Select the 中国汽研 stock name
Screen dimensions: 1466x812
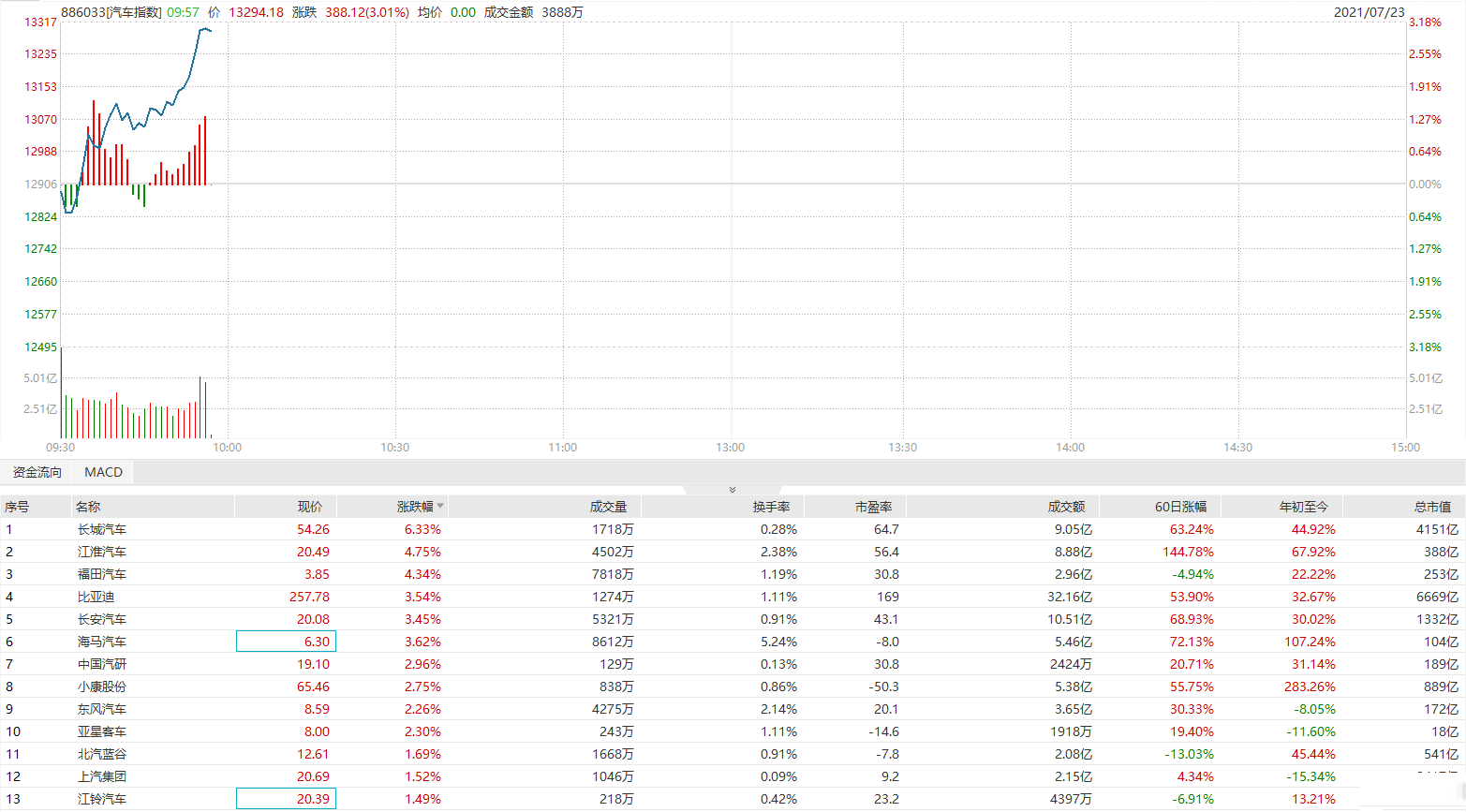102,664
